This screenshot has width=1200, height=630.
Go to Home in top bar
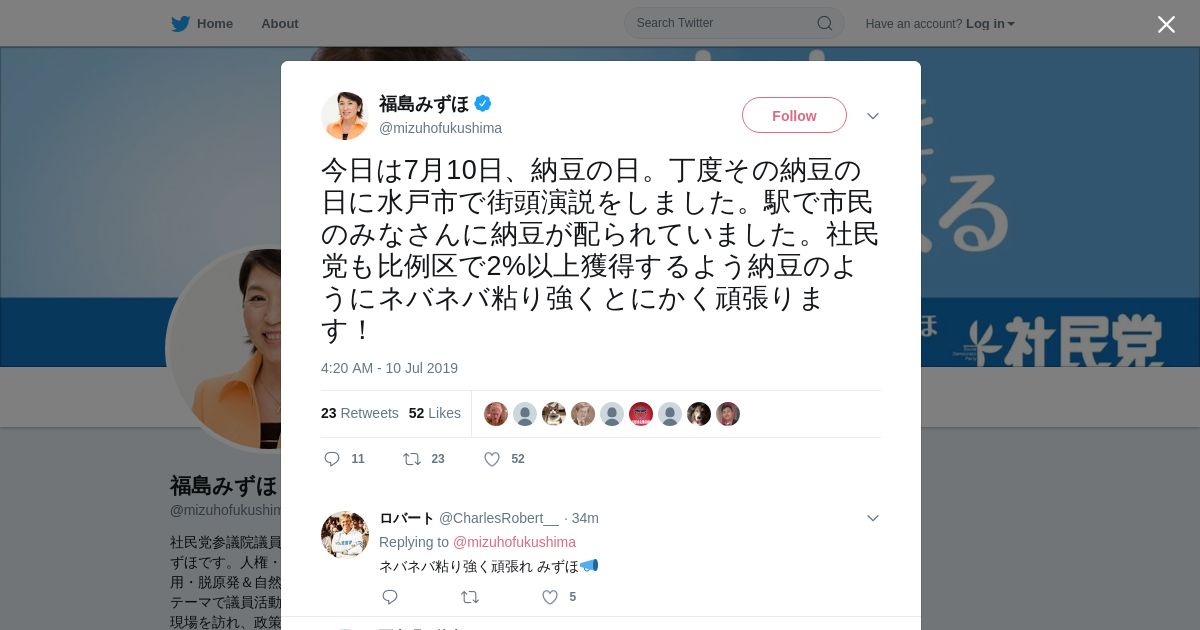215,23
